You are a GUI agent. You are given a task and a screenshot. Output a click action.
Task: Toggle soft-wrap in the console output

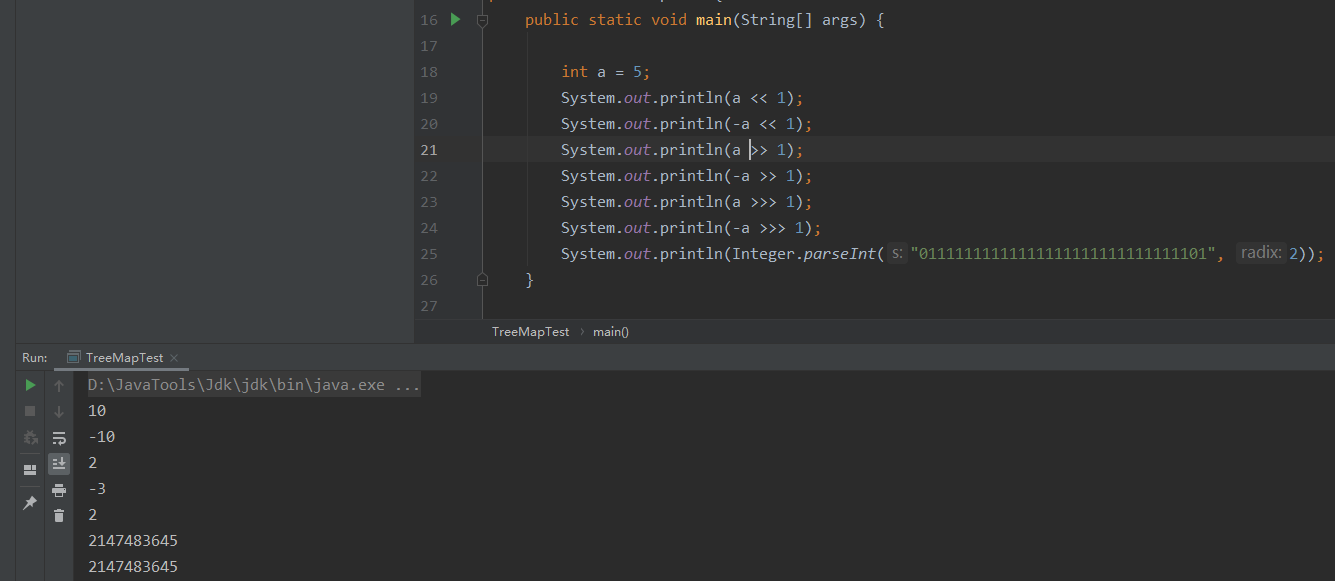(59, 438)
